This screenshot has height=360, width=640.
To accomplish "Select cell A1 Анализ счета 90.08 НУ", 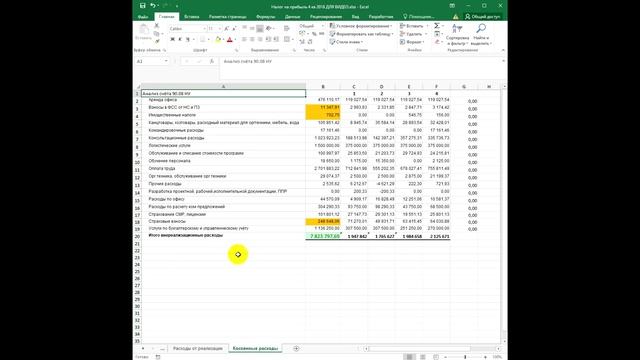I will 223,93.
